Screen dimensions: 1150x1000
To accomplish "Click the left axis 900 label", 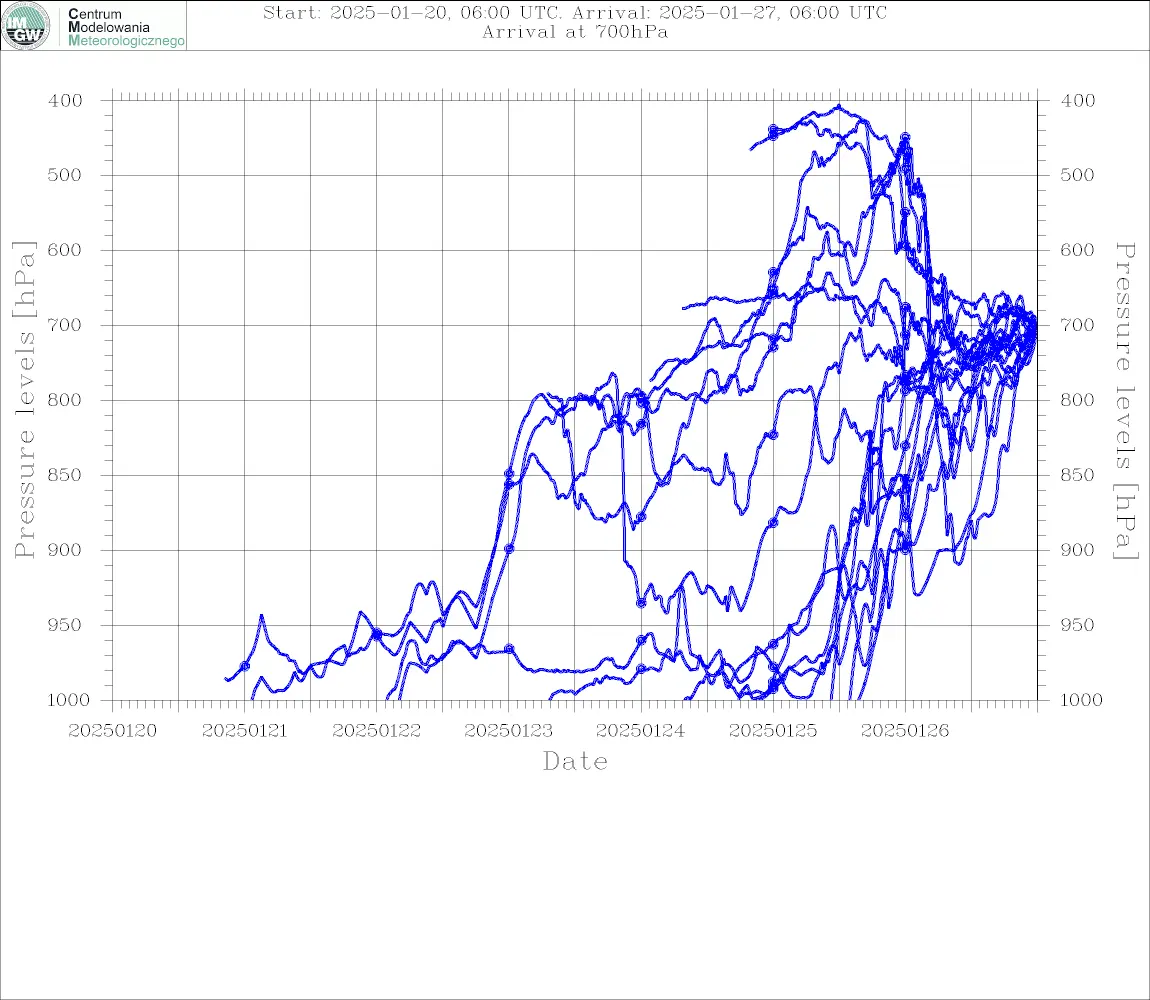I will tap(65, 550).
